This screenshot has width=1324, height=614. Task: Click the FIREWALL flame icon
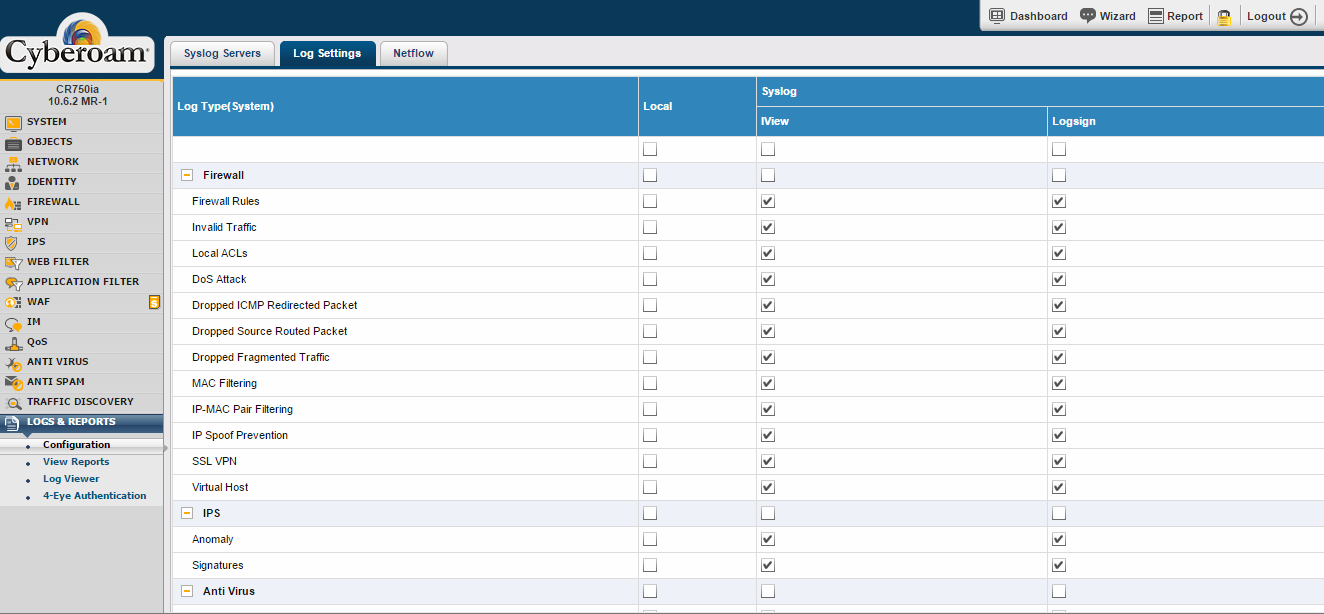pyautogui.click(x=13, y=203)
